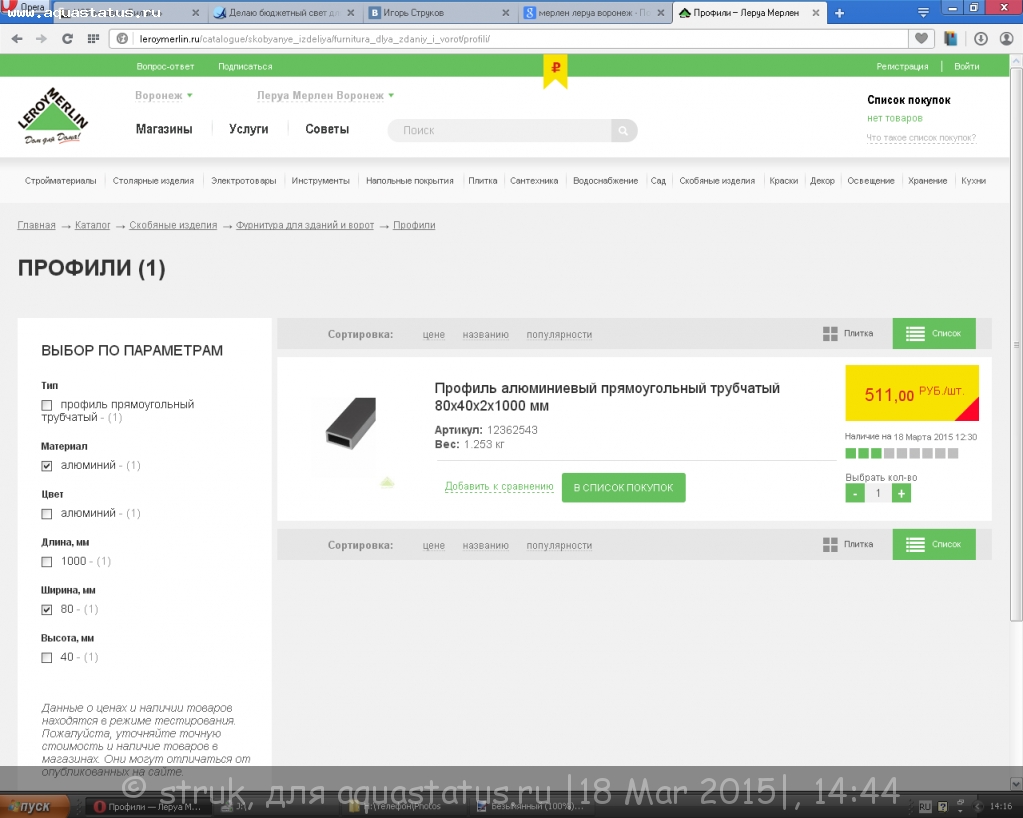The image size is (1023, 818).
Task: Switch to Список list view in bottom bar
Action: click(x=934, y=544)
